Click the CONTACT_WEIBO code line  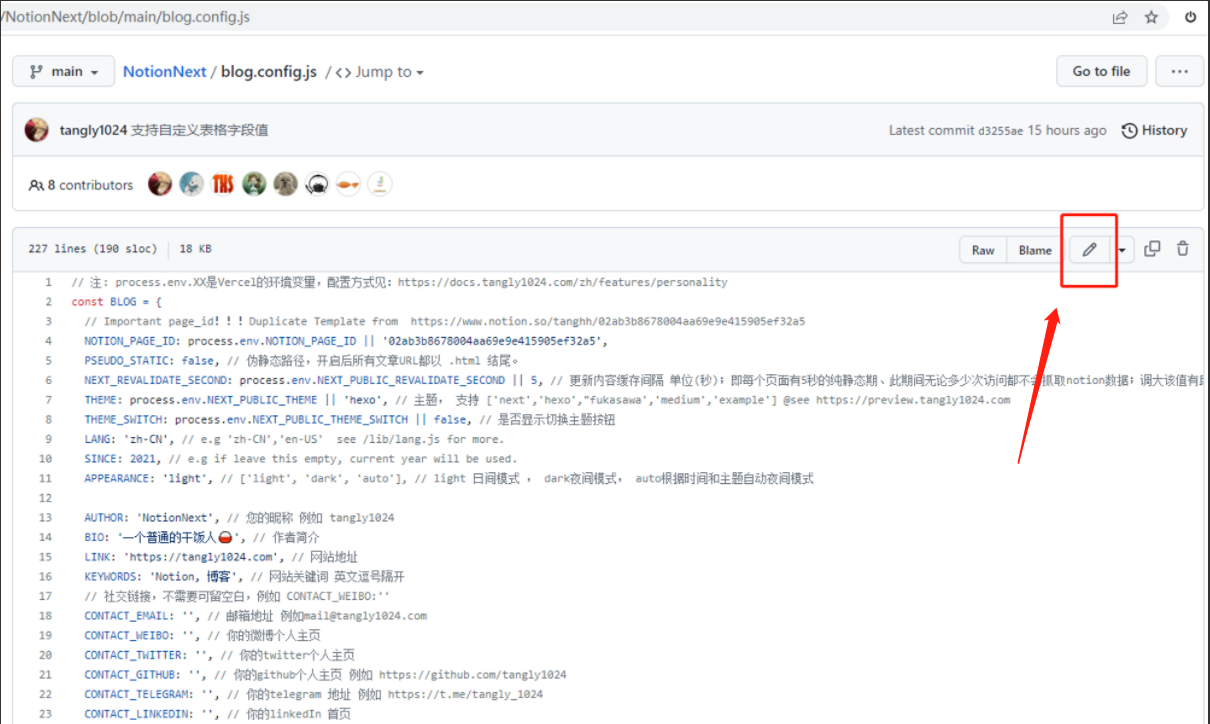click(202, 635)
